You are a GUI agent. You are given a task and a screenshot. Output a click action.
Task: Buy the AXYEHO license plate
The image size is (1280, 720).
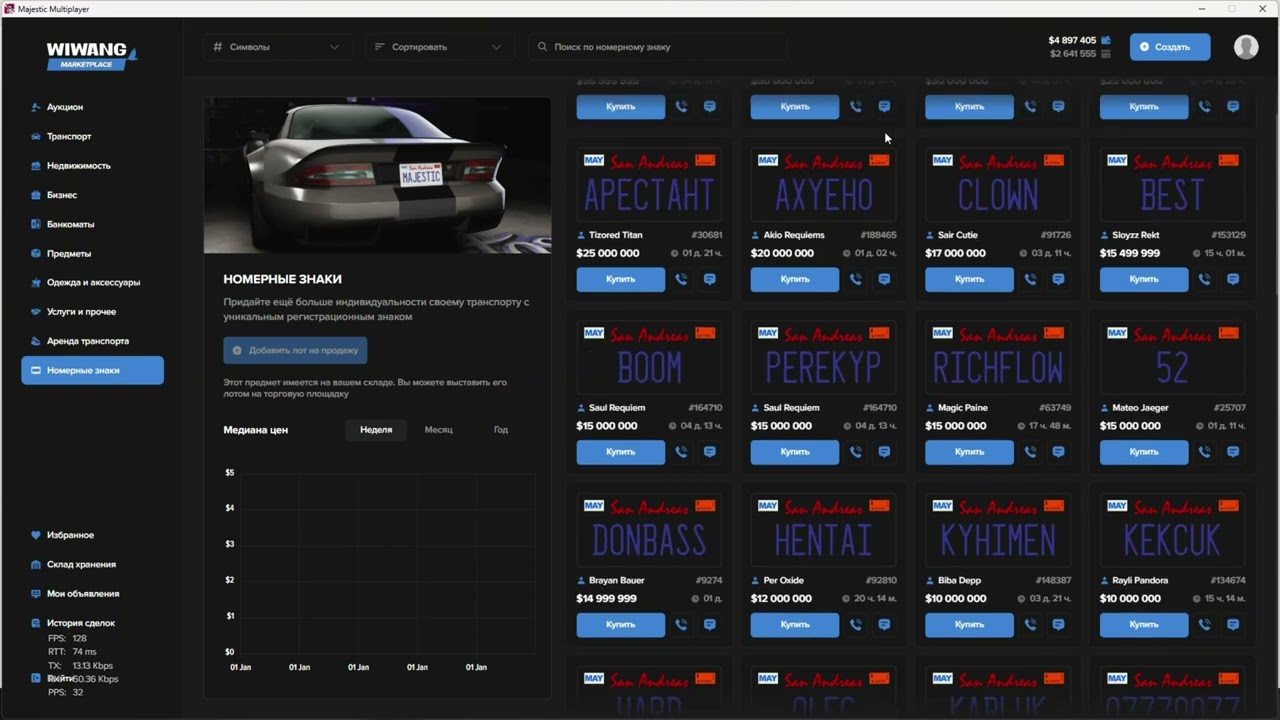click(x=795, y=279)
